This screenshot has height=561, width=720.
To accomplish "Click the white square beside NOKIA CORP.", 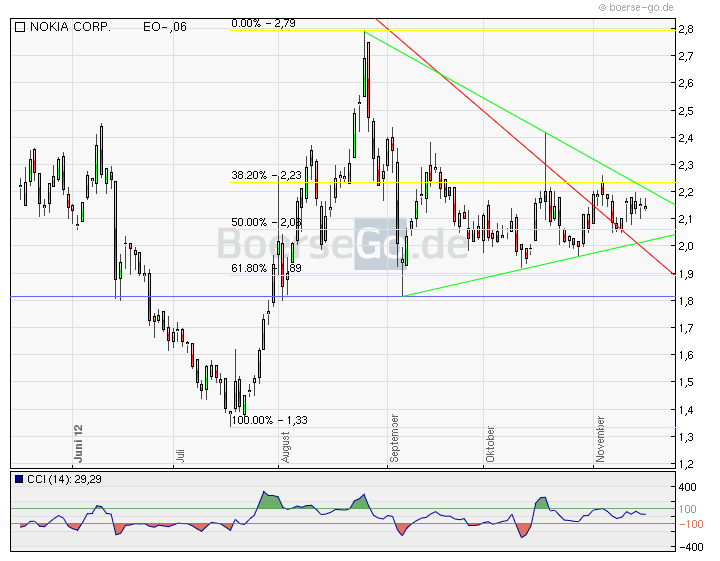I will click(x=19, y=28).
